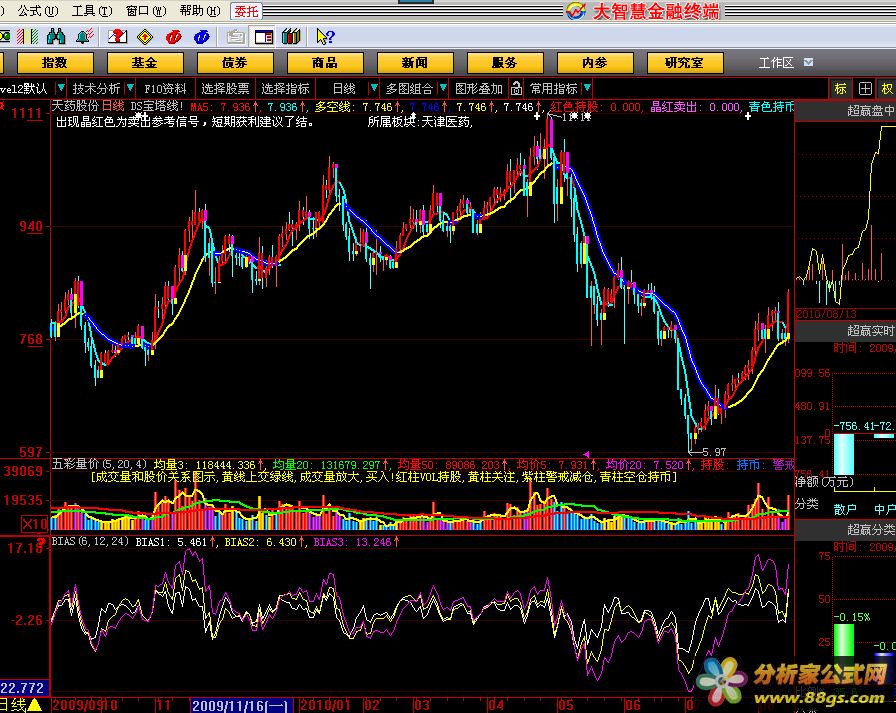Click the 常用指标 button
Viewport: 896px width, 713px height.
coord(554,89)
